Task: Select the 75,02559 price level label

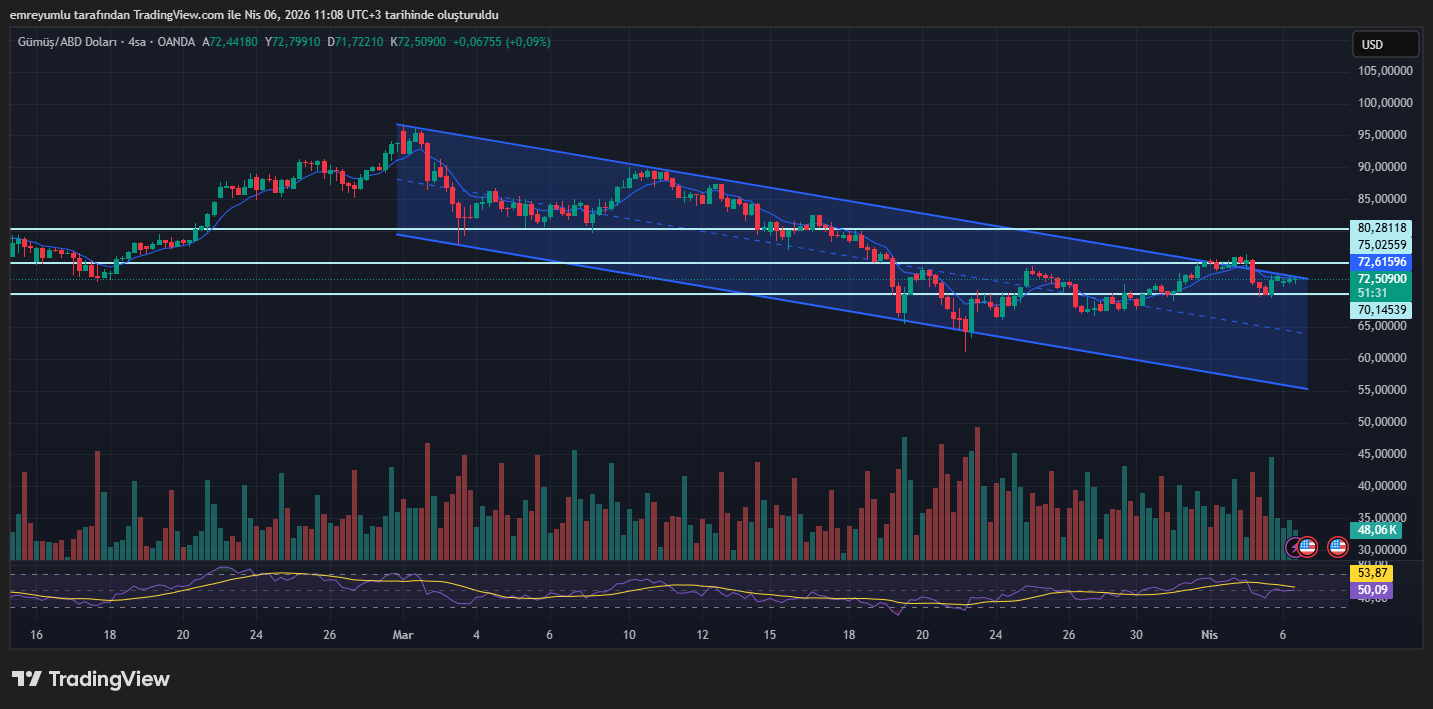Action: (1383, 245)
